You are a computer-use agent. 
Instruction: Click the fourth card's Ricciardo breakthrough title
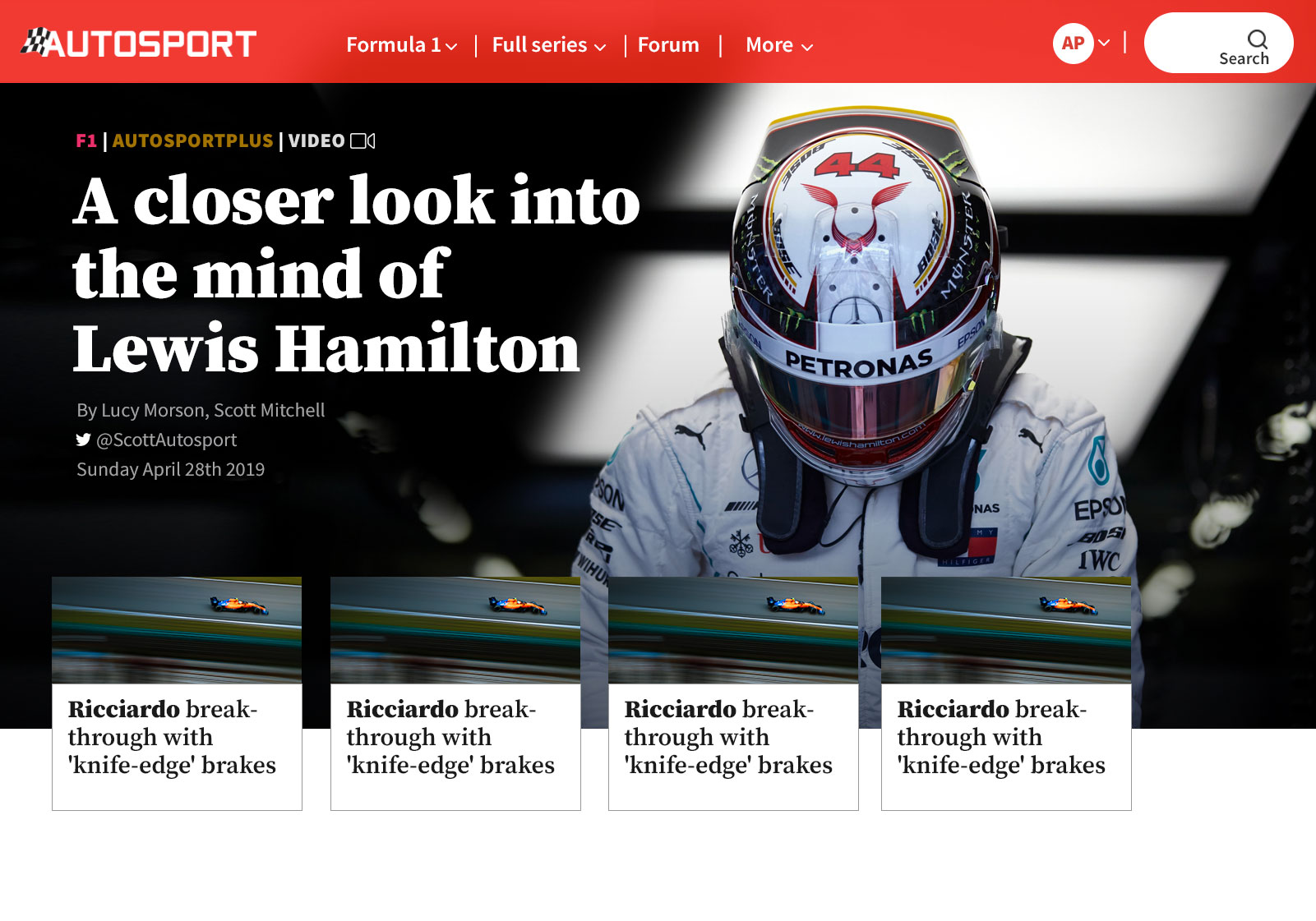pos(1001,737)
